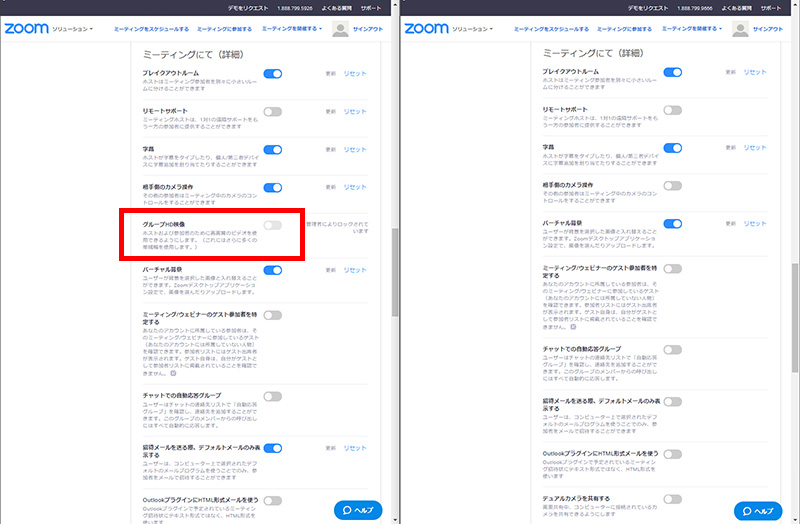Click the profile avatar in the left window
This screenshot has height=524, width=800.
(343, 30)
